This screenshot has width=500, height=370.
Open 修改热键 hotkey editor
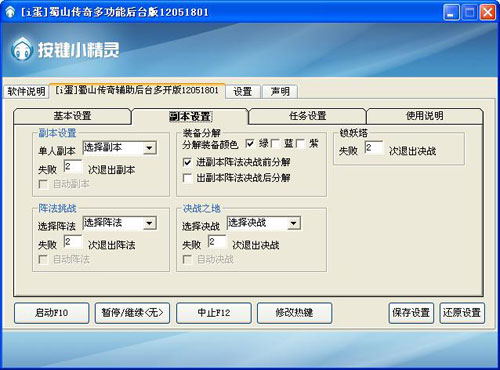point(294,313)
